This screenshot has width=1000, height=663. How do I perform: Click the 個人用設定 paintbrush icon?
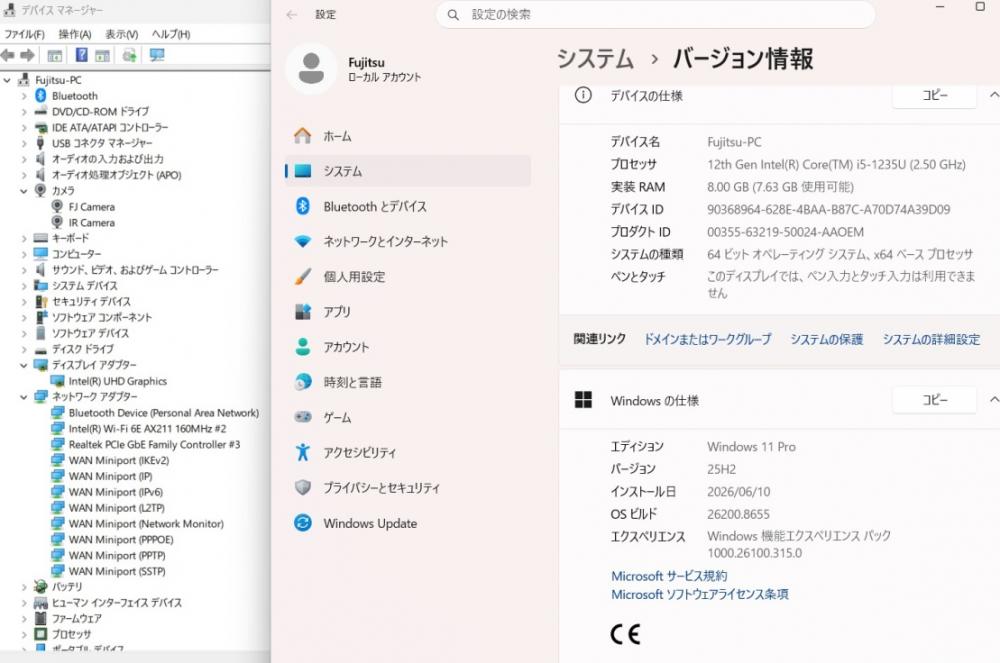(x=302, y=277)
